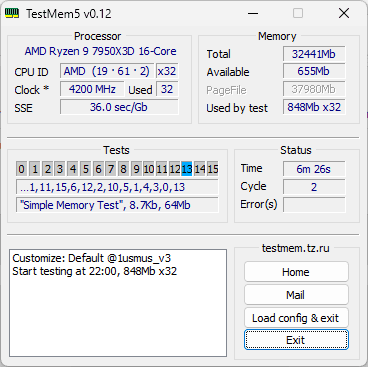
Task: Select test box number 7
Action: point(111,169)
